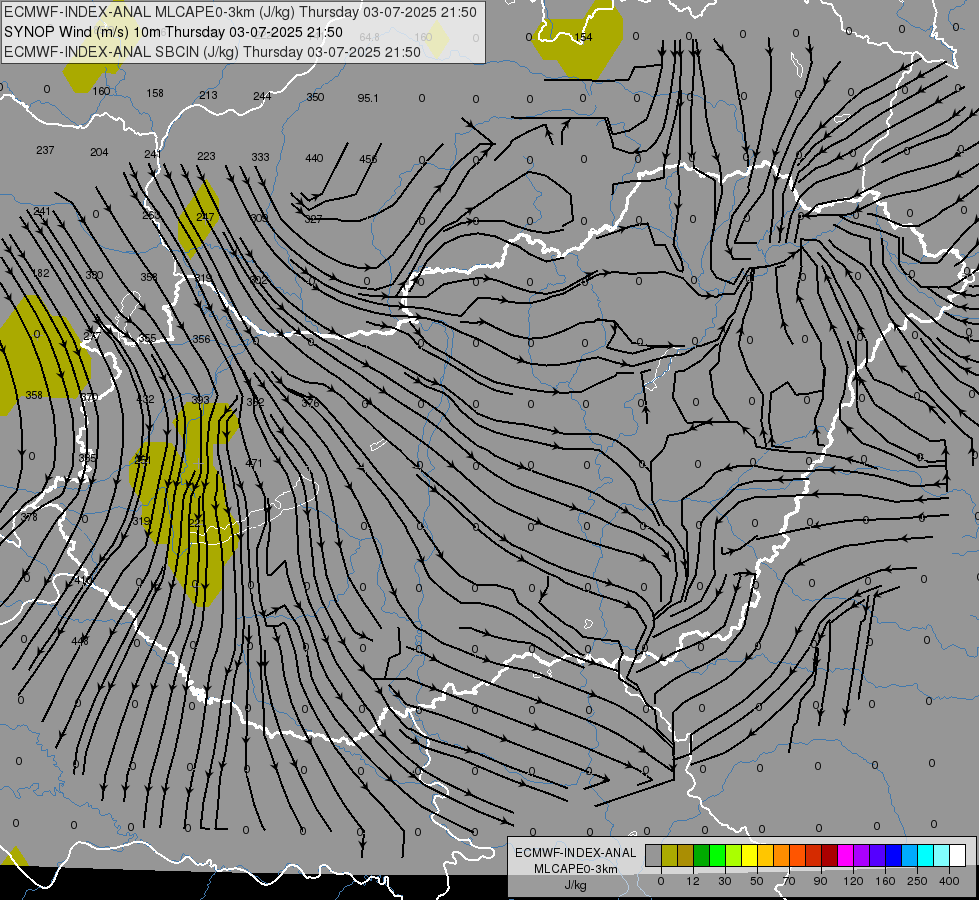The height and width of the screenshot is (900, 979).
Task: Click the violet swatch left of the 160 tick
Action: 878,855
